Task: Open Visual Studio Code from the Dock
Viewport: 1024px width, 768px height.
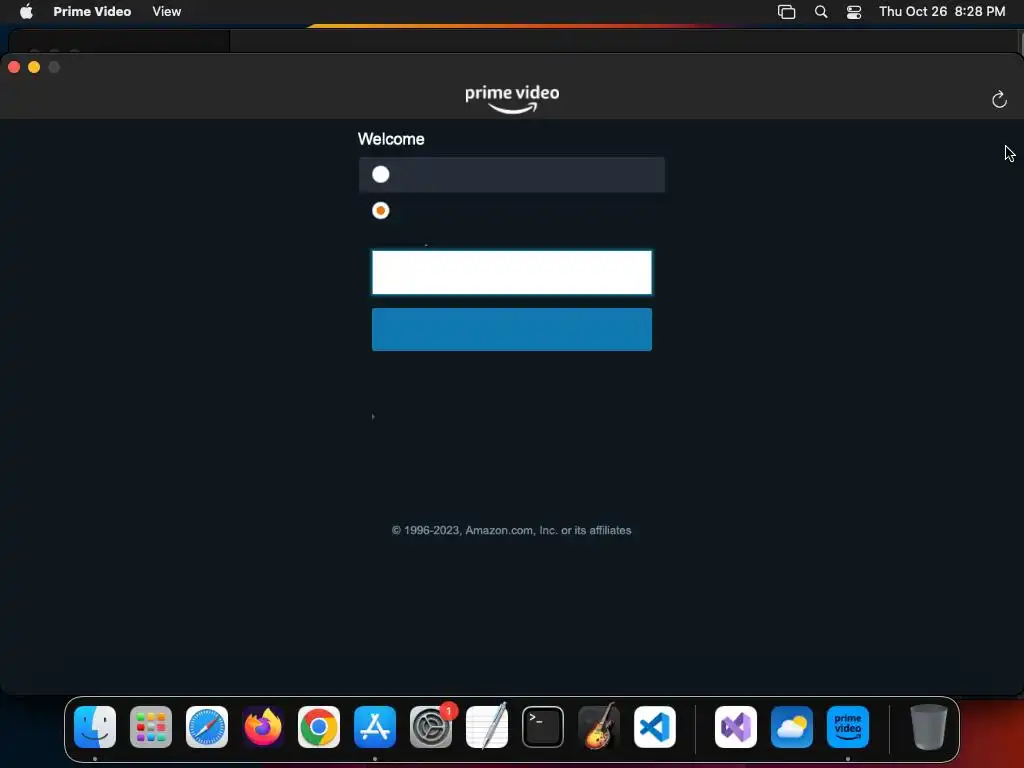Action: (x=655, y=727)
